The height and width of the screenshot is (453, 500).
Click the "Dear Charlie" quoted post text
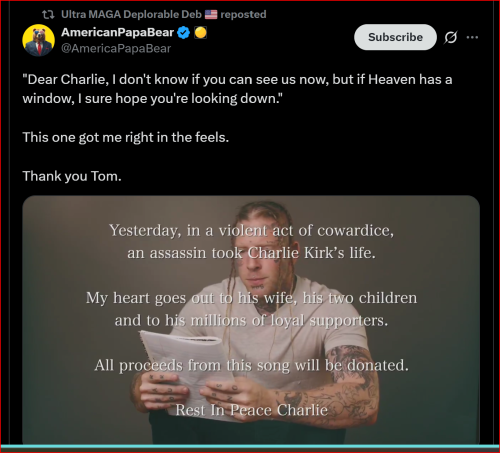(237, 89)
